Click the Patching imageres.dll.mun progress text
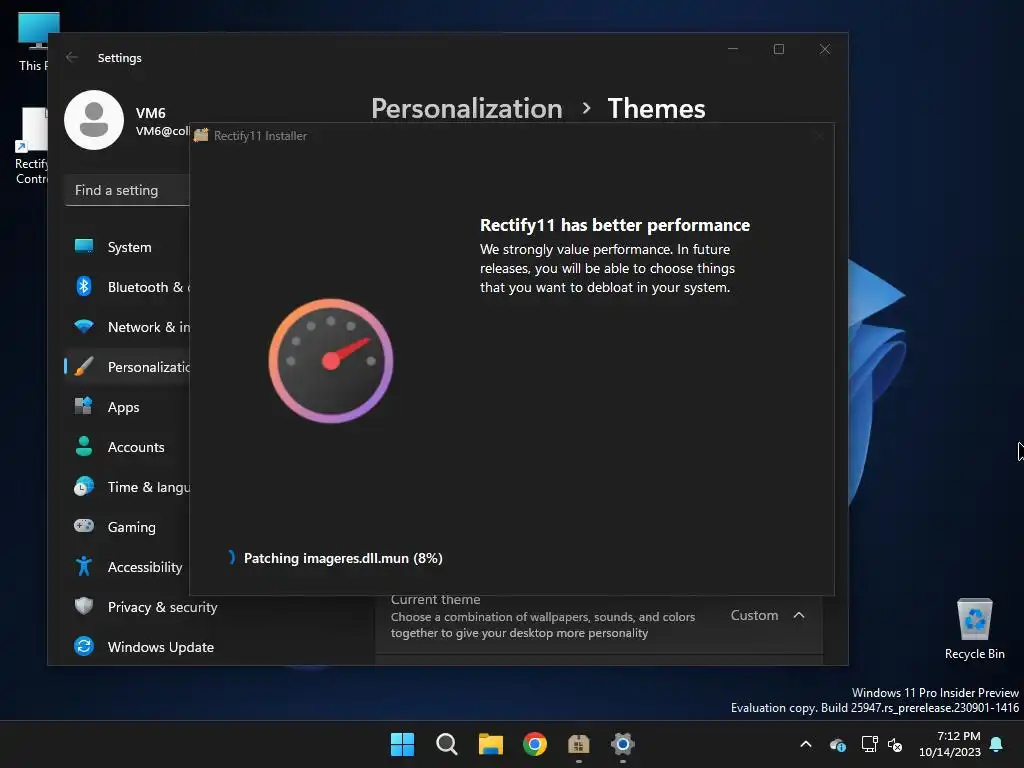 coord(343,558)
